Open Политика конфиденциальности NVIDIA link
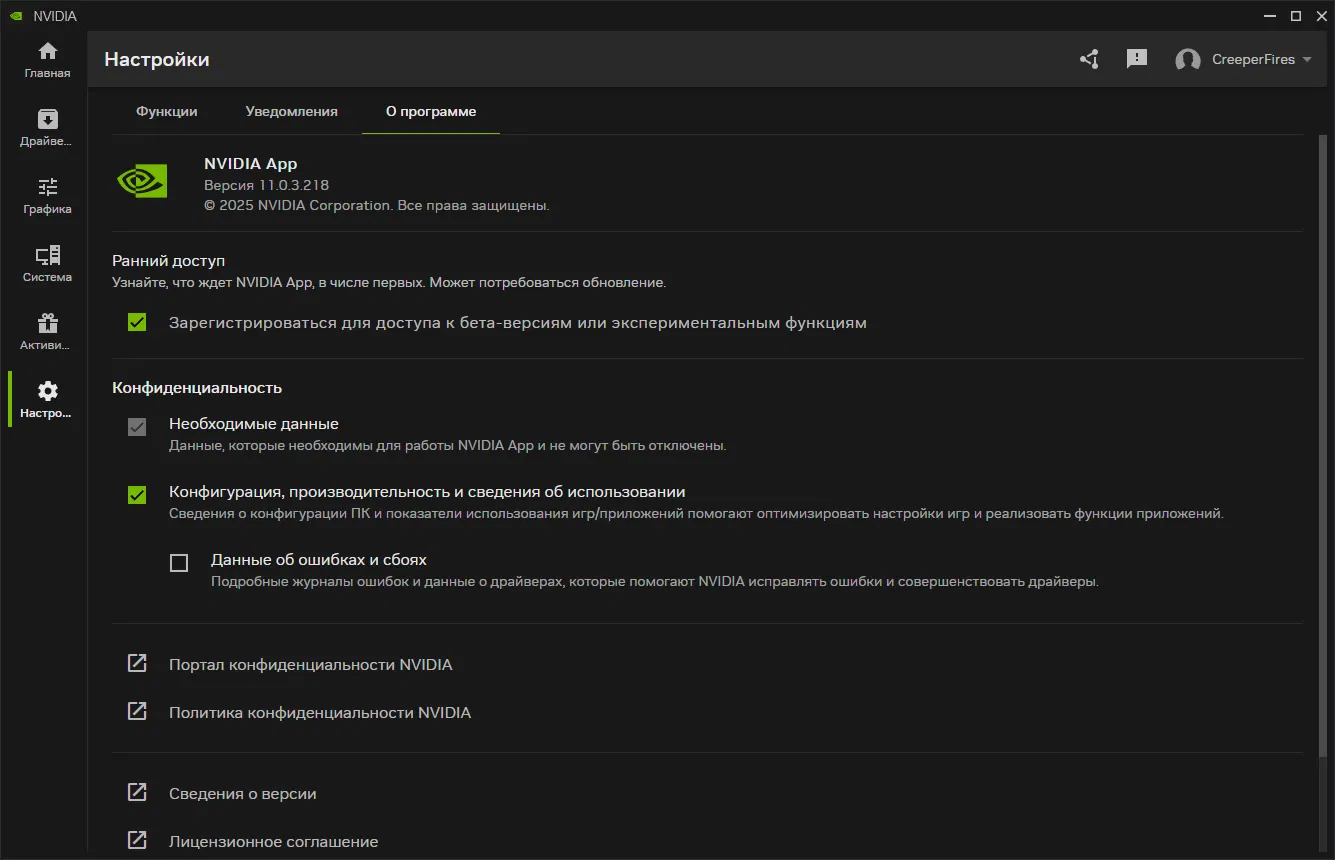Viewport: 1335px width, 860px height. coord(319,713)
